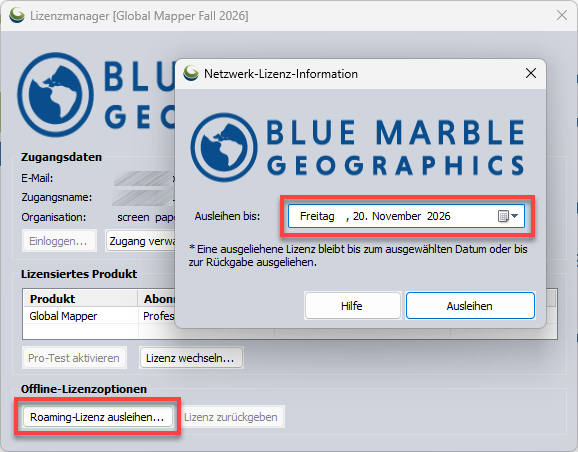578x452 pixels.
Task: Close the Lizenzmanager window
Action: pyautogui.click(x=562, y=15)
